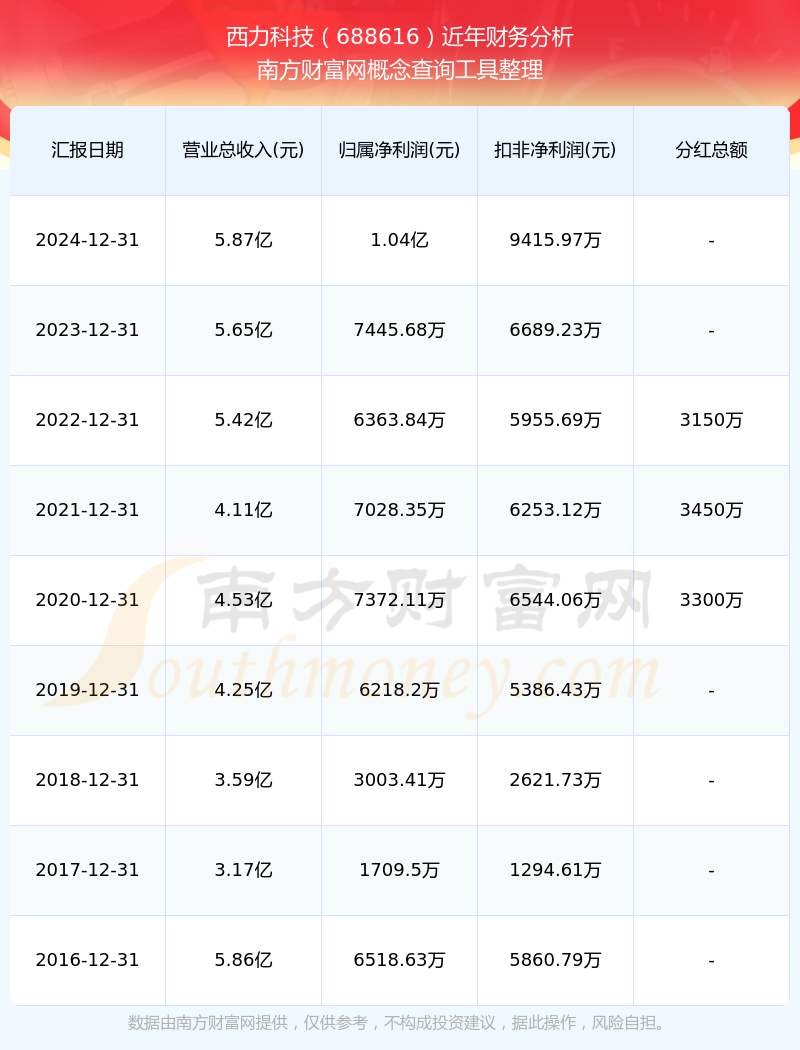Screen dimensions: 800x1050
Task: Click dividend value 3300万
Action: [x=712, y=600]
